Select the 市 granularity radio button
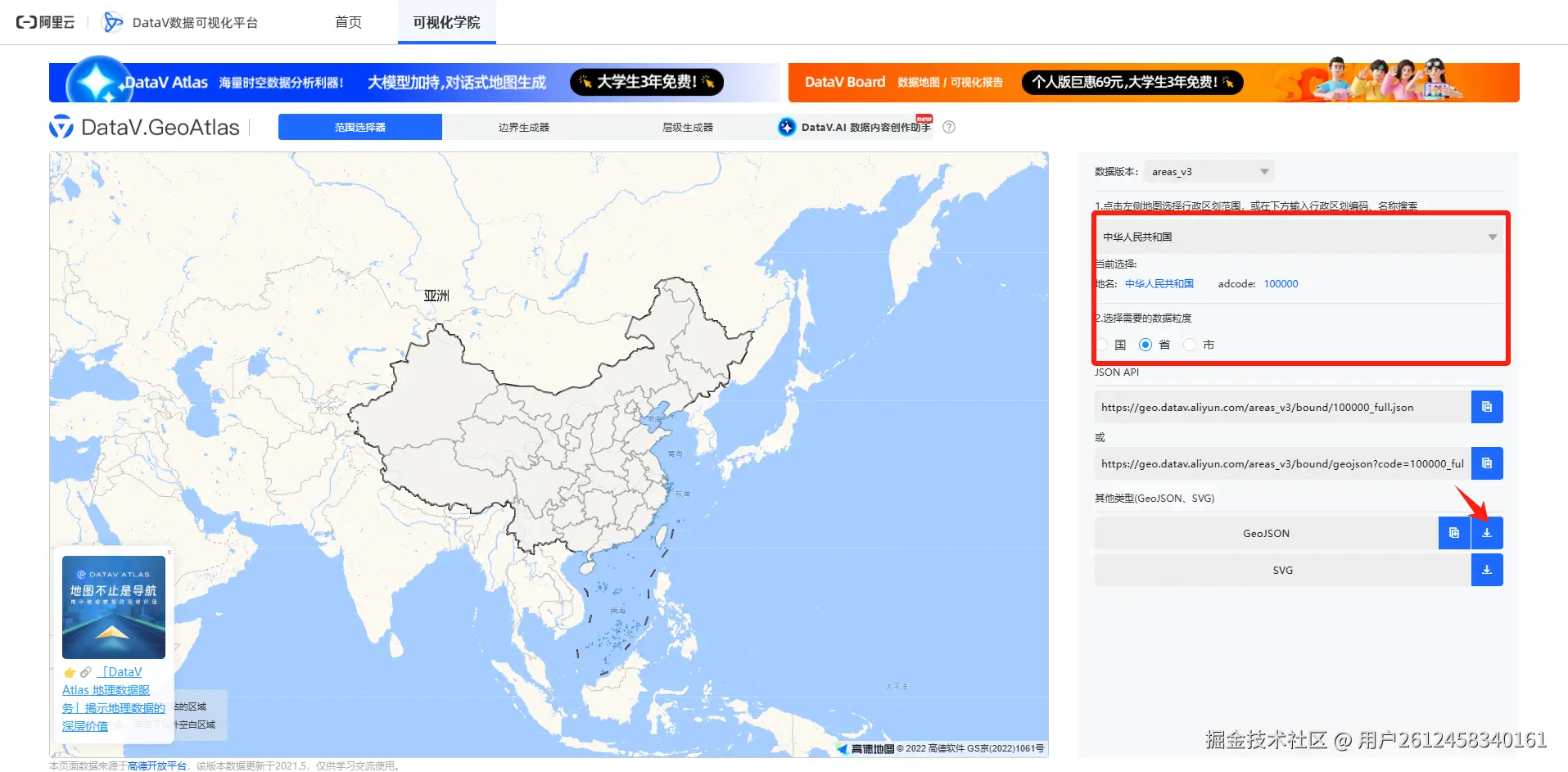This screenshot has height=772, width=1568. 1190,345
